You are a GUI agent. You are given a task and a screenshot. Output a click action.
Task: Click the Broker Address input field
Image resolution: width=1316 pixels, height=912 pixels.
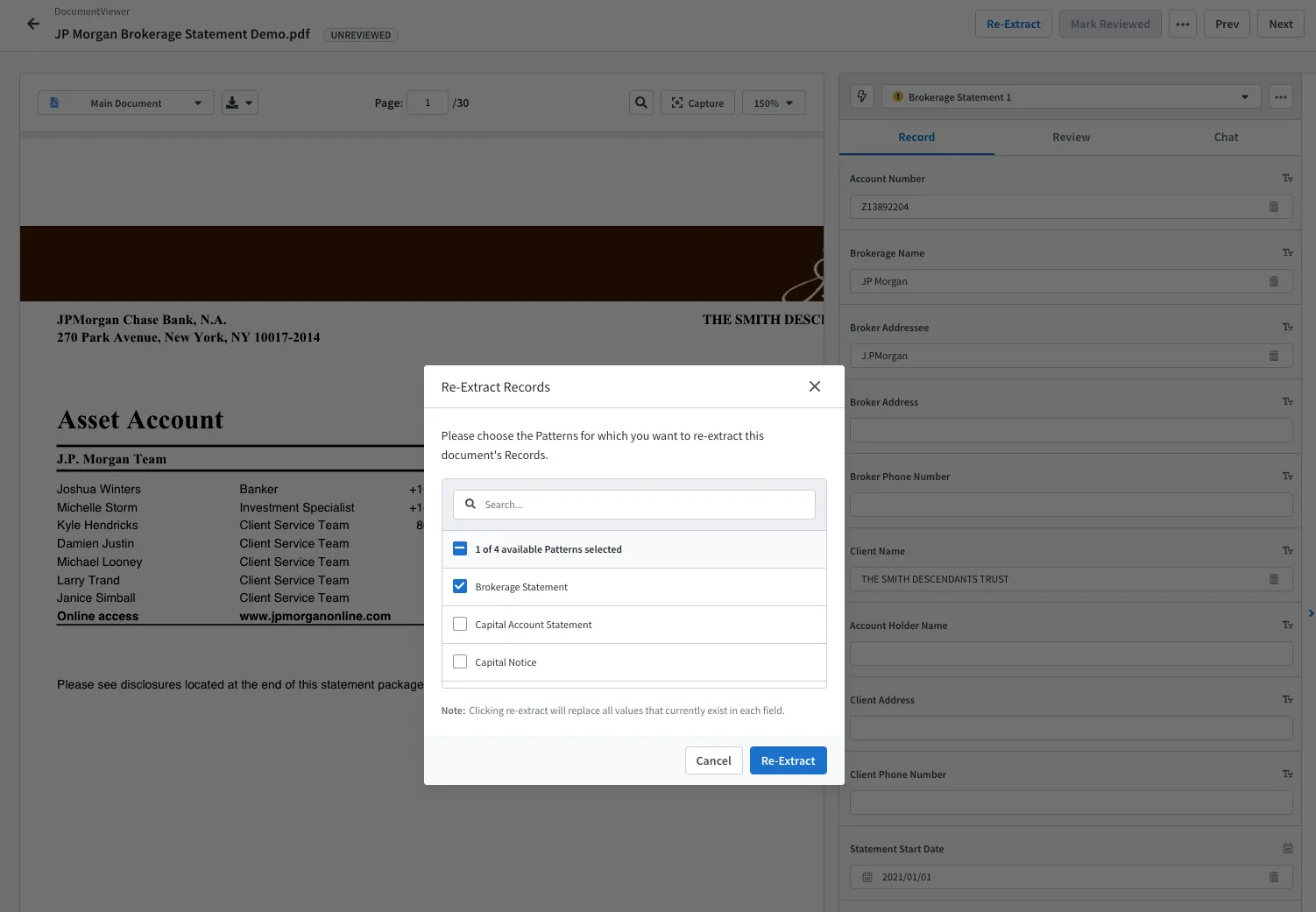pyautogui.click(x=1072, y=430)
